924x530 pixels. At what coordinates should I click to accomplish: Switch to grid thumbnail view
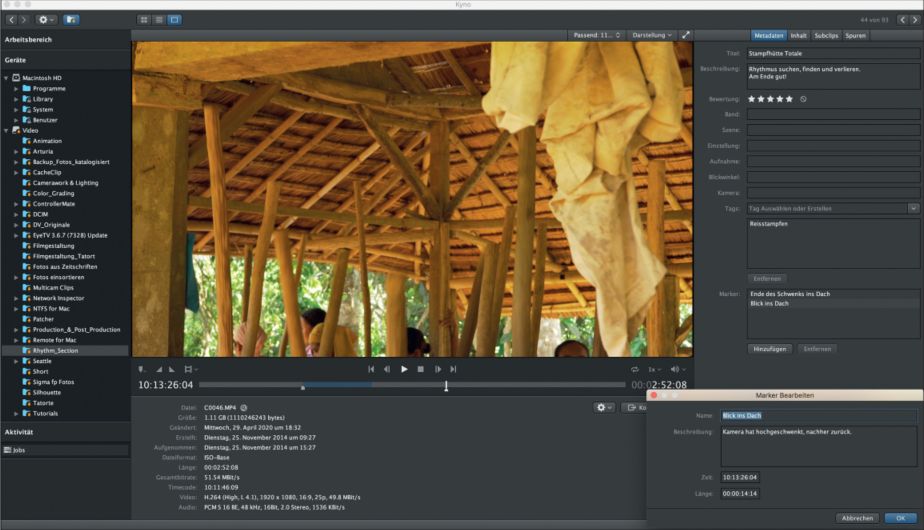pos(144,20)
